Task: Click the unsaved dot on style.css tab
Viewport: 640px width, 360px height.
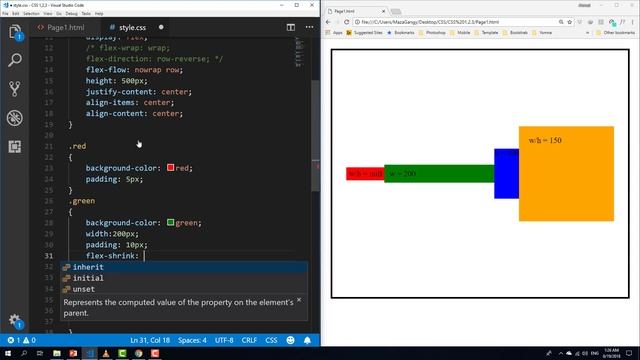Action: click(x=161, y=27)
